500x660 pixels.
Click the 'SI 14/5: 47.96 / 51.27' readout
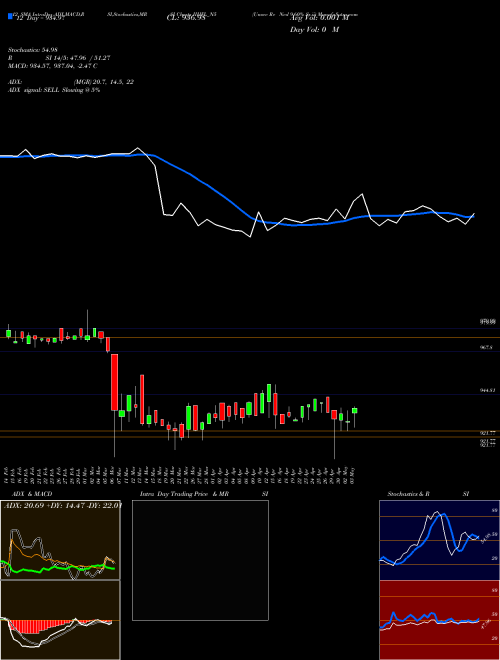78,58
